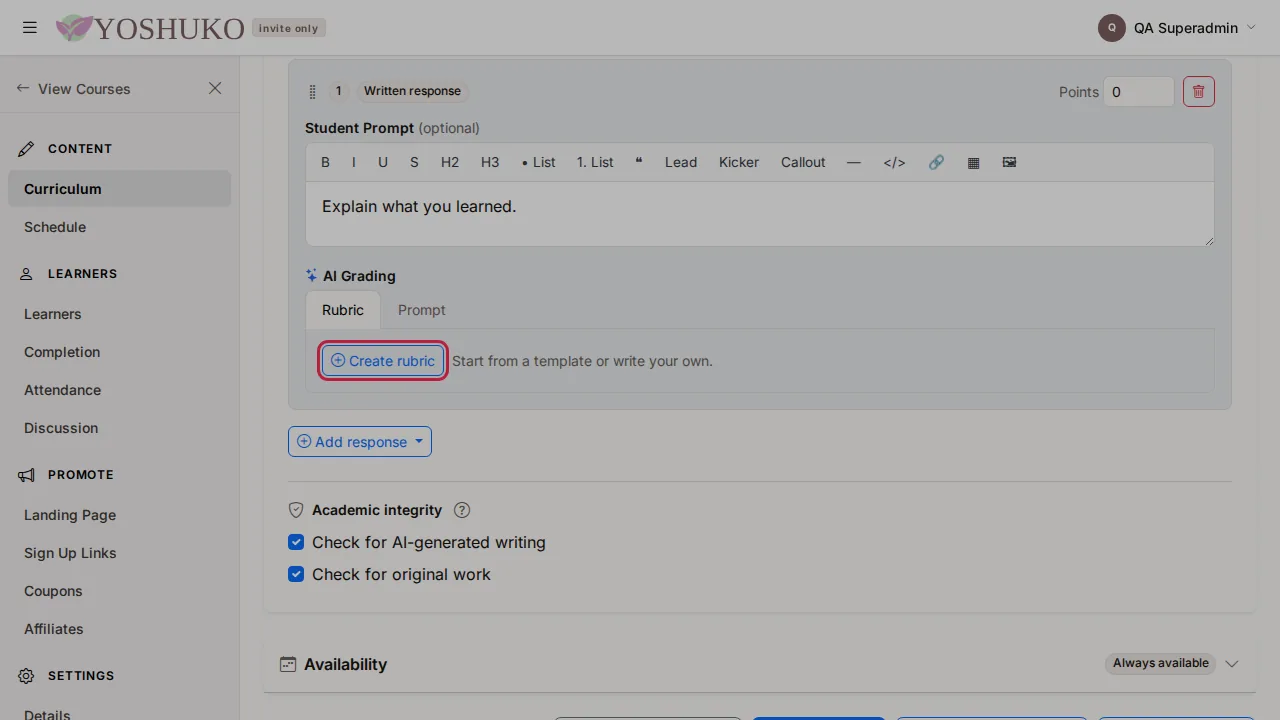Apply strikethrough in the prompt editor

[414, 162]
